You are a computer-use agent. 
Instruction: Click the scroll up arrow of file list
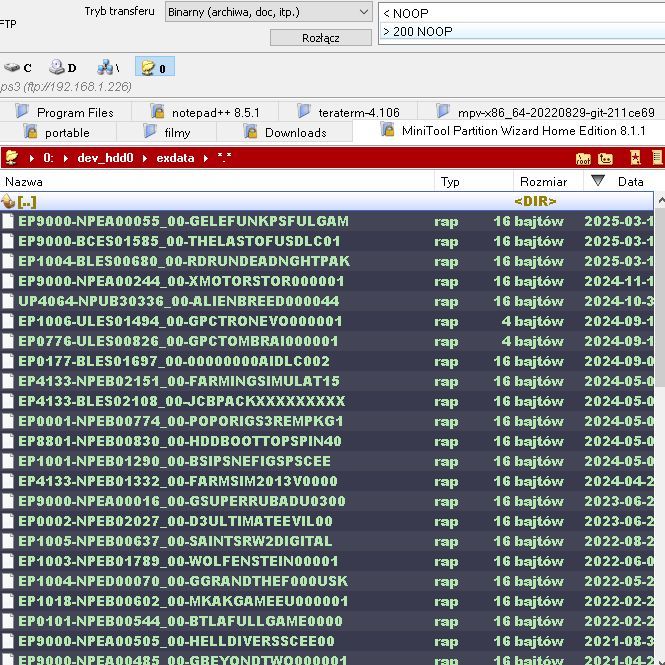pyautogui.click(x=660, y=200)
